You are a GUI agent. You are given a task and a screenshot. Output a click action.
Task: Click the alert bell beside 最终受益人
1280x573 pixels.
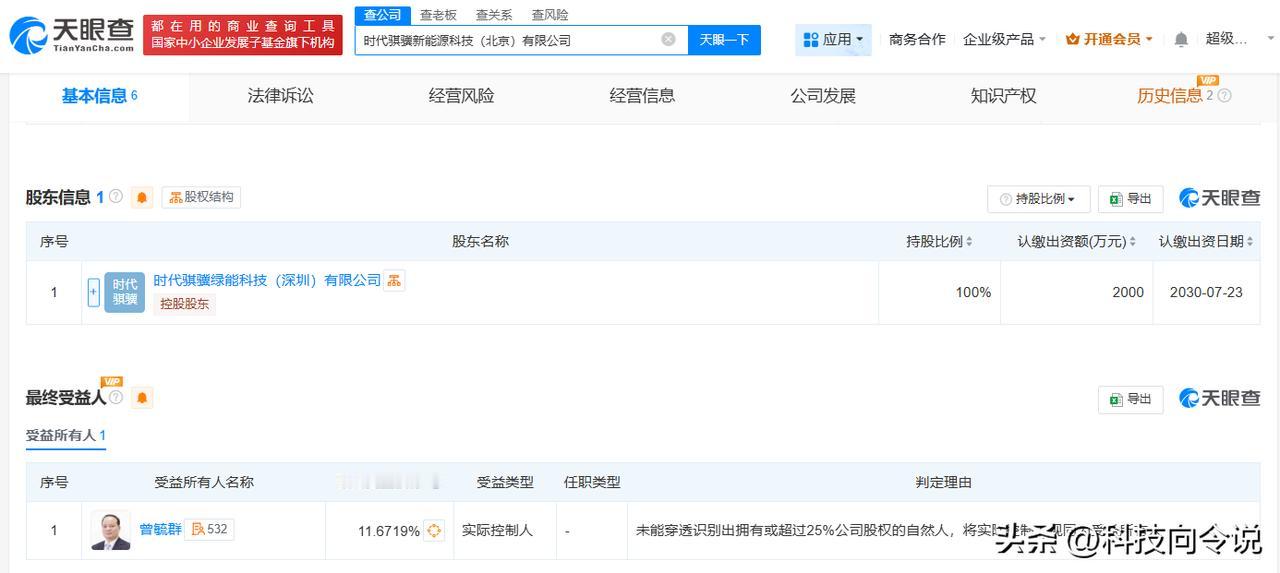(x=142, y=398)
